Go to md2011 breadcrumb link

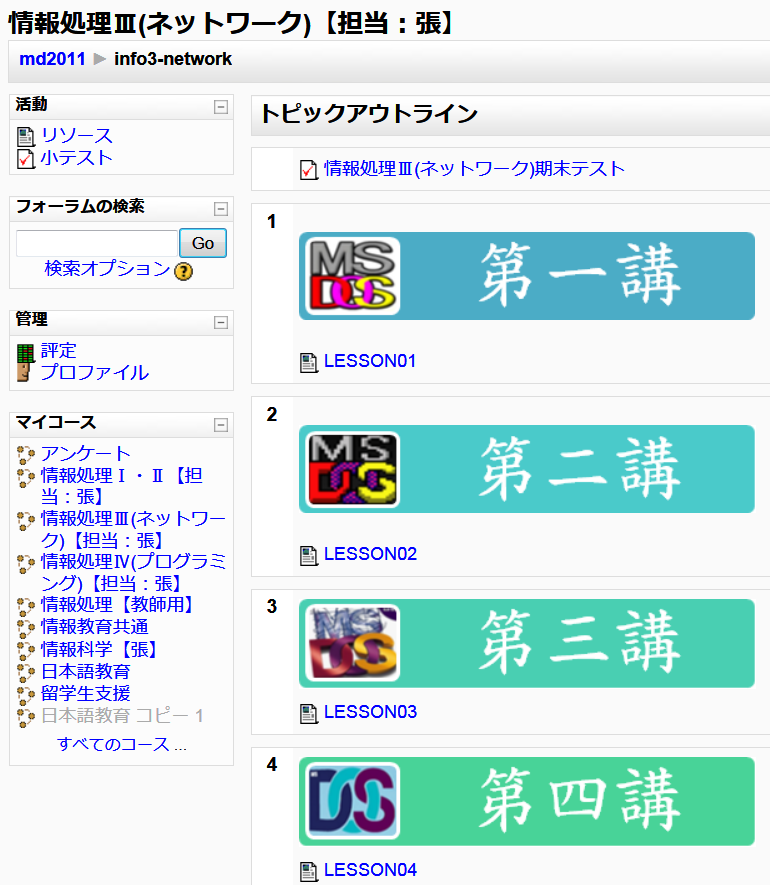52,59
